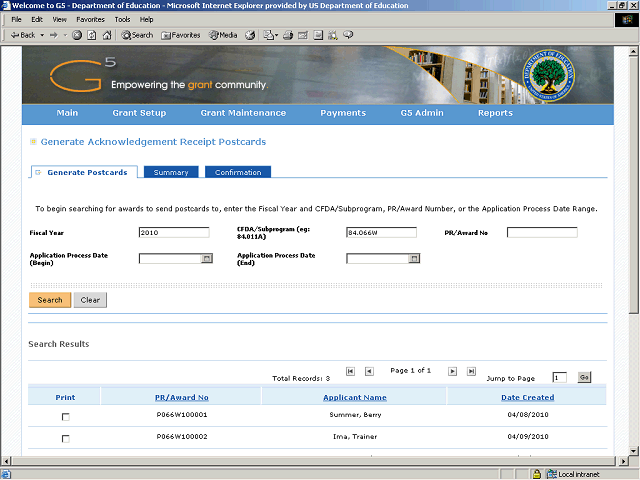Go to first results page icon
The image size is (640, 480).
(350, 371)
